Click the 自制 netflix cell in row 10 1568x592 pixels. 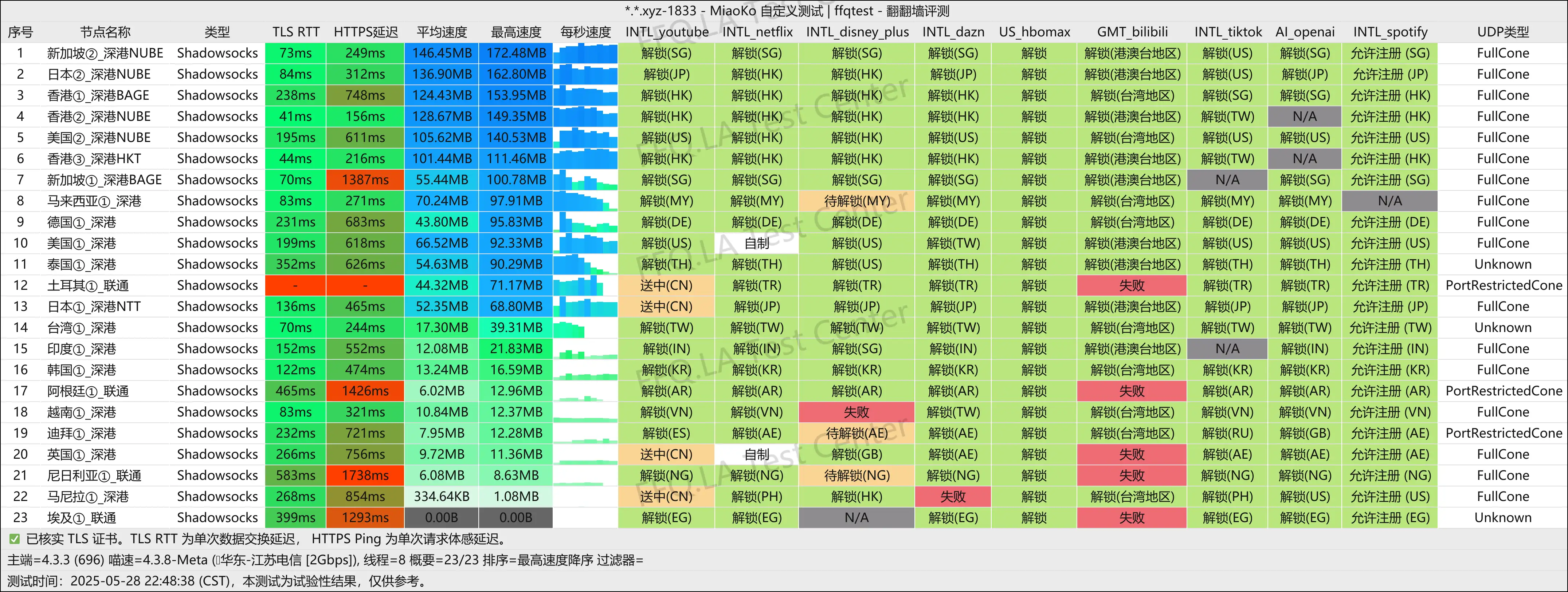[x=757, y=243]
